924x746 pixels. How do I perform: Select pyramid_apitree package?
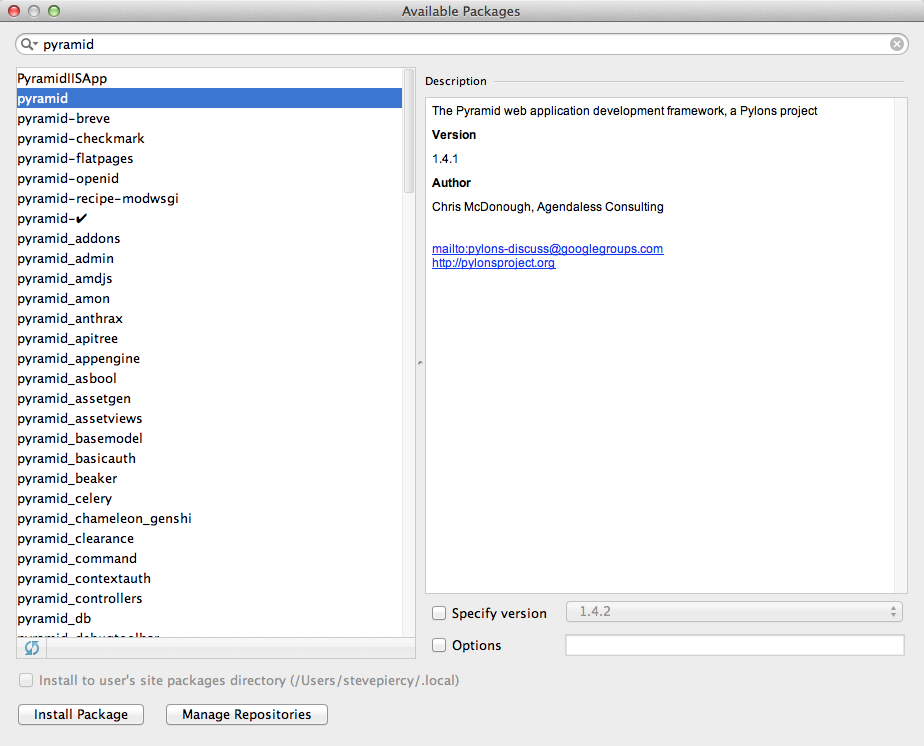click(209, 339)
